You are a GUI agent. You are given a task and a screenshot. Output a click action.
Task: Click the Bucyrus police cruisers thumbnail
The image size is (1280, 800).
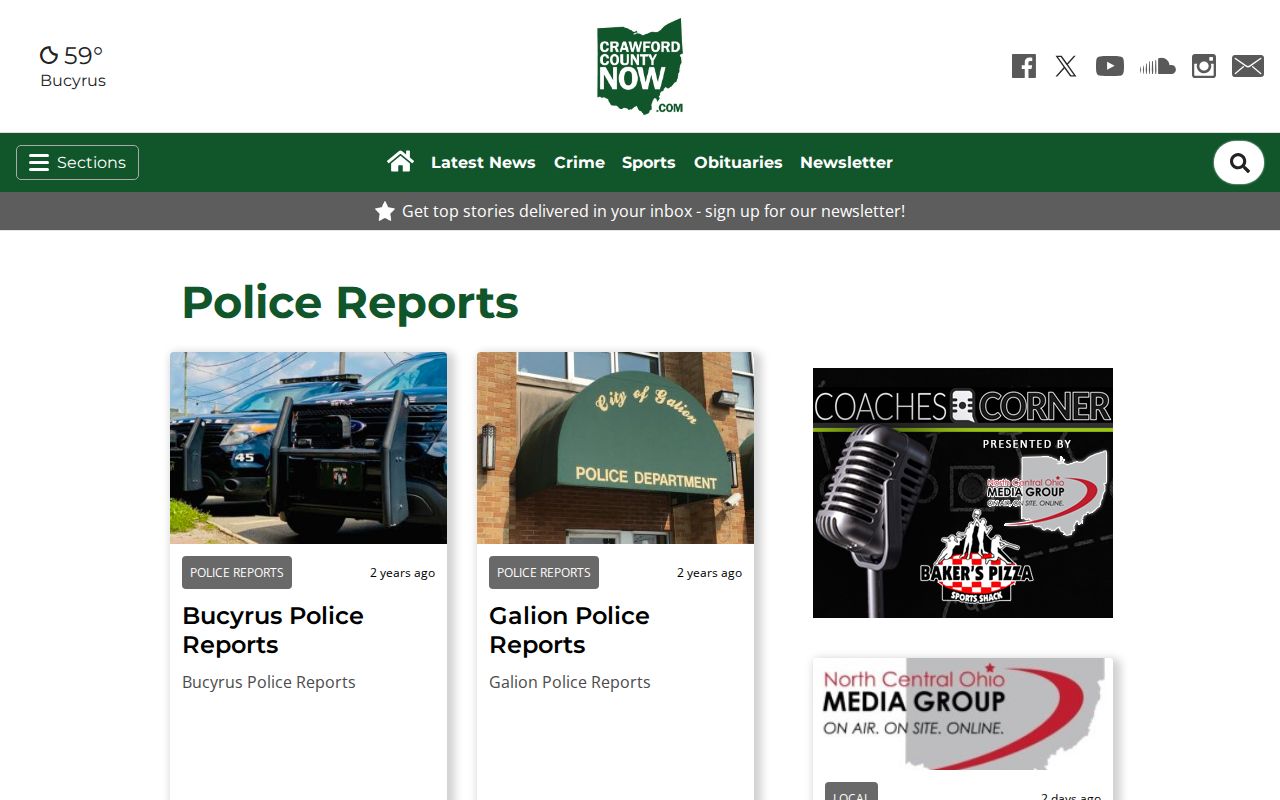pyautogui.click(x=308, y=448)
